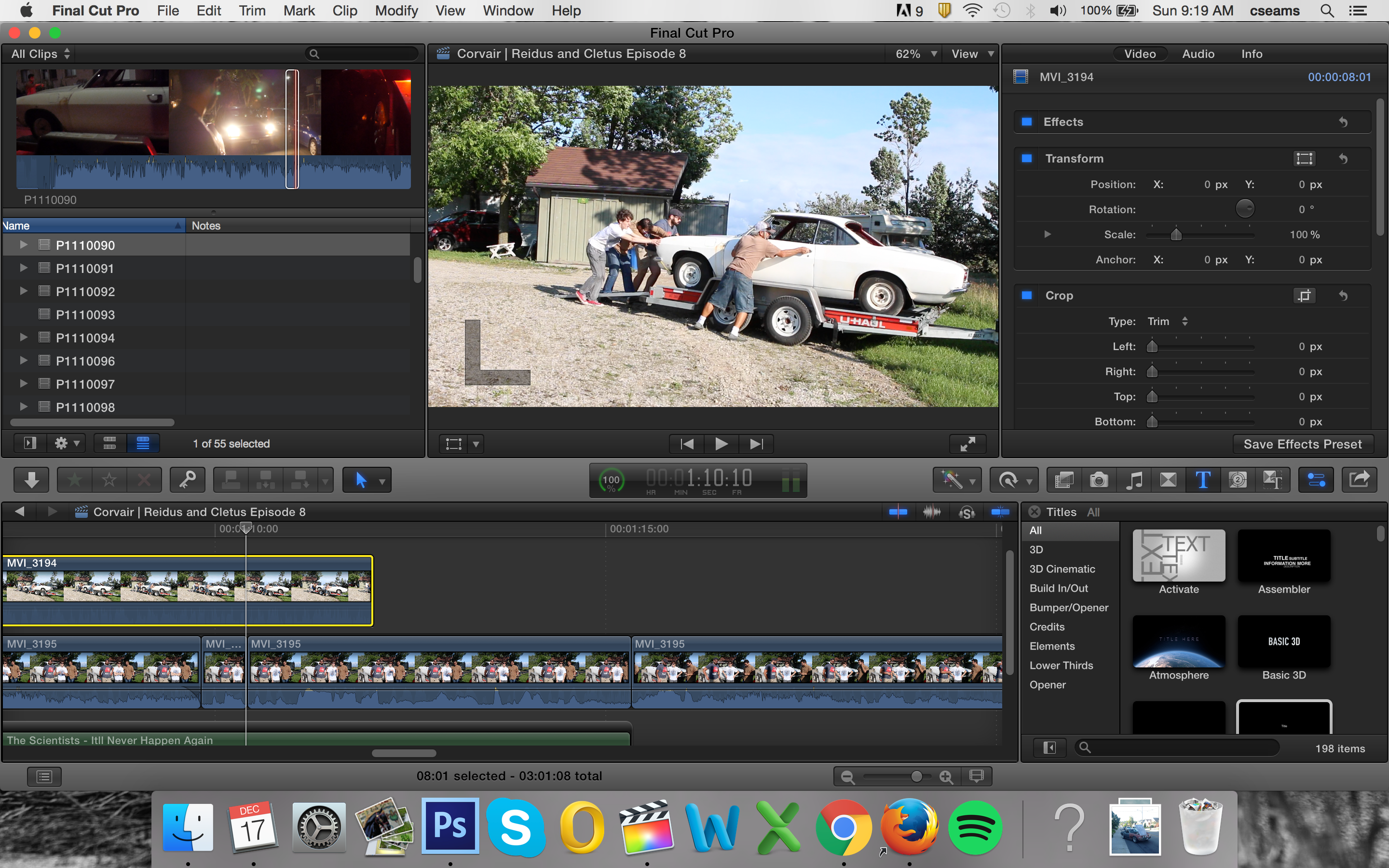Select the Lower Thirds titles category

tap(1061, 665)
